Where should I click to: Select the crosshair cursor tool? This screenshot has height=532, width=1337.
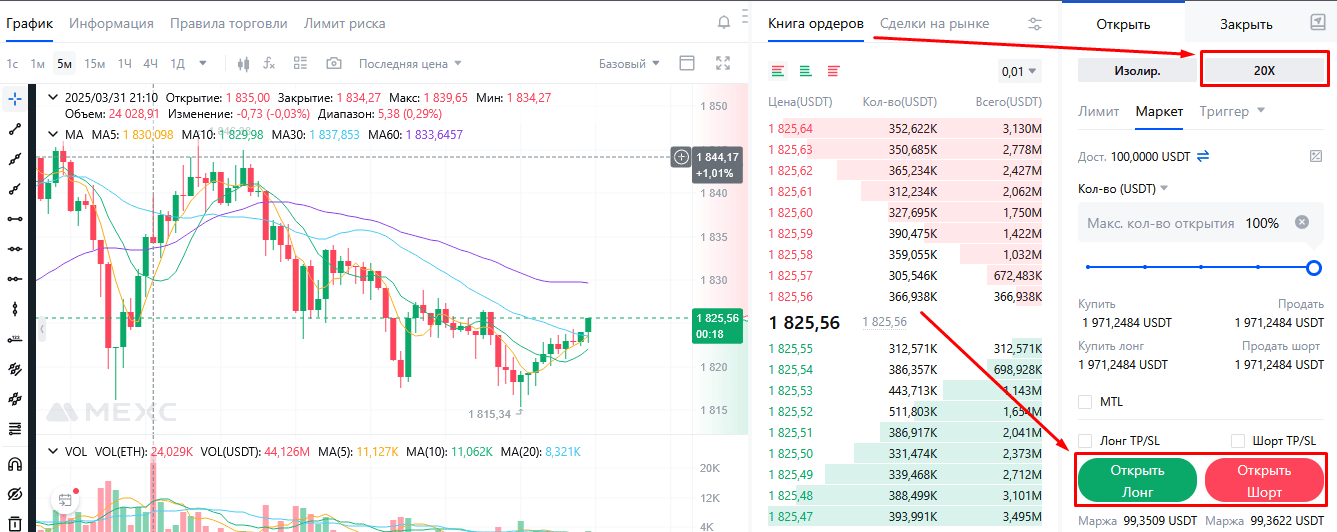15,98
